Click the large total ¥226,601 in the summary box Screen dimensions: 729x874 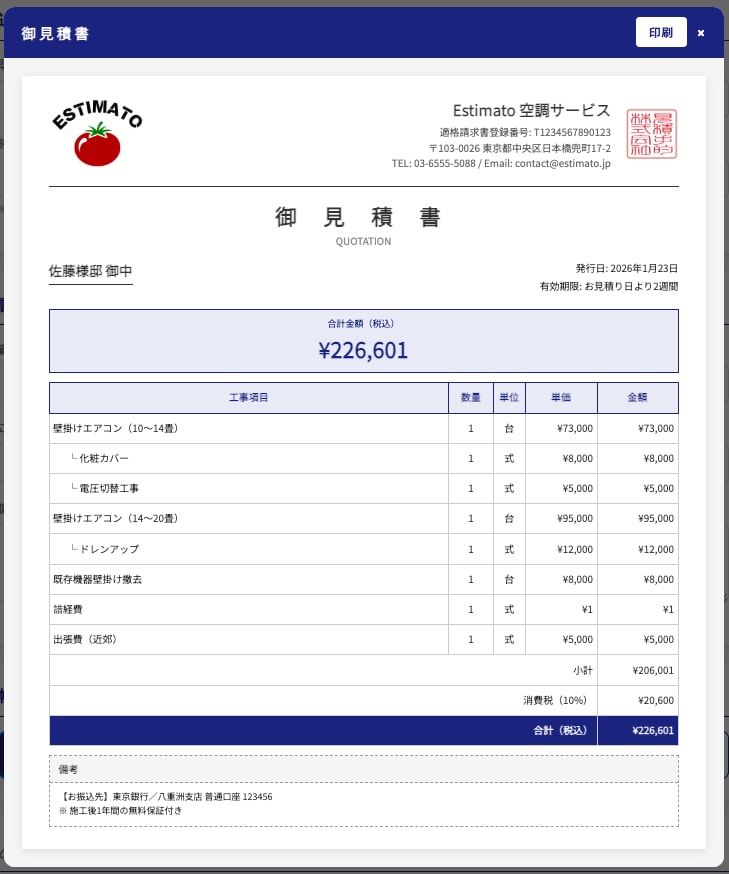(363, 351)
